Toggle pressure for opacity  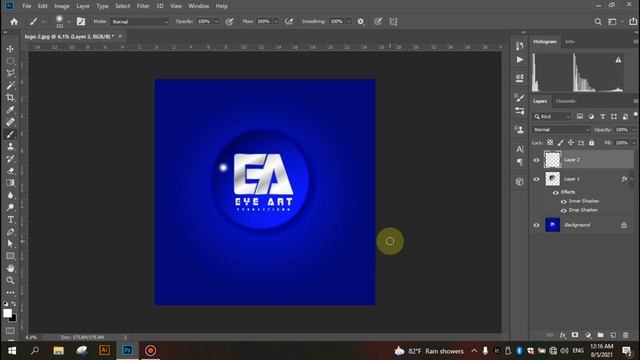[230, 22]
